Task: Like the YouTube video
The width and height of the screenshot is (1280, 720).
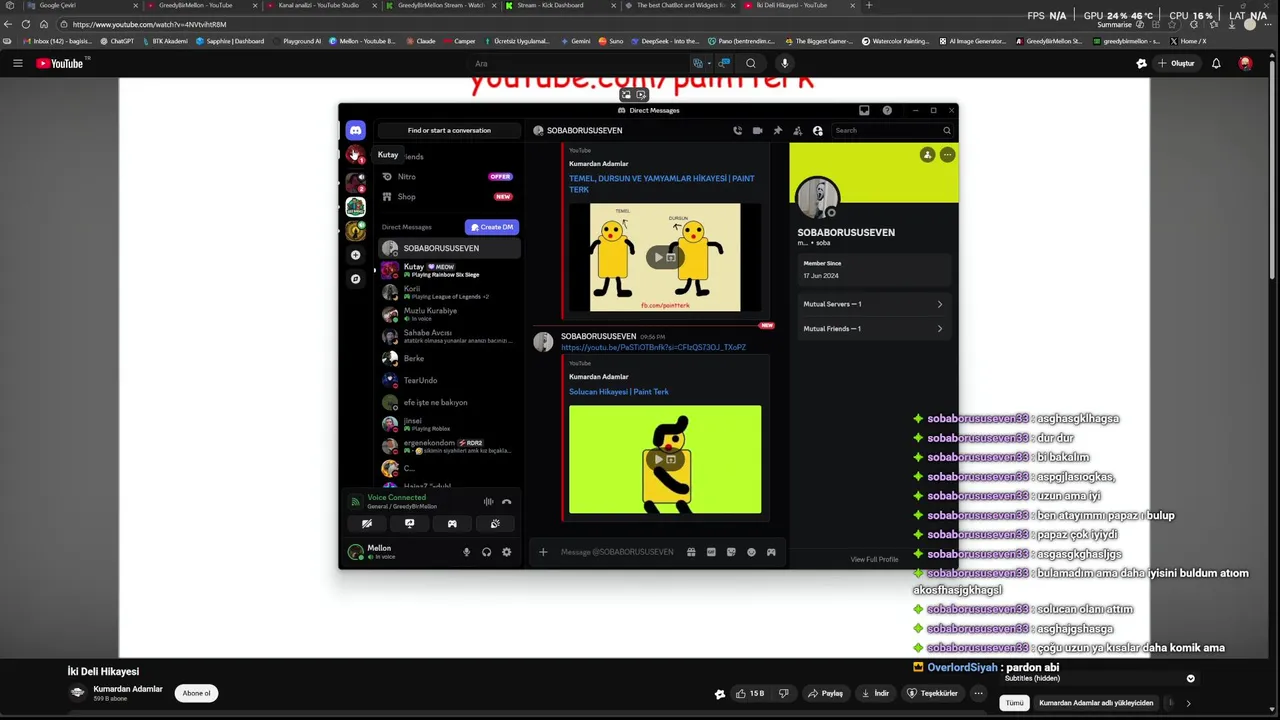Action: click(750, 693)
